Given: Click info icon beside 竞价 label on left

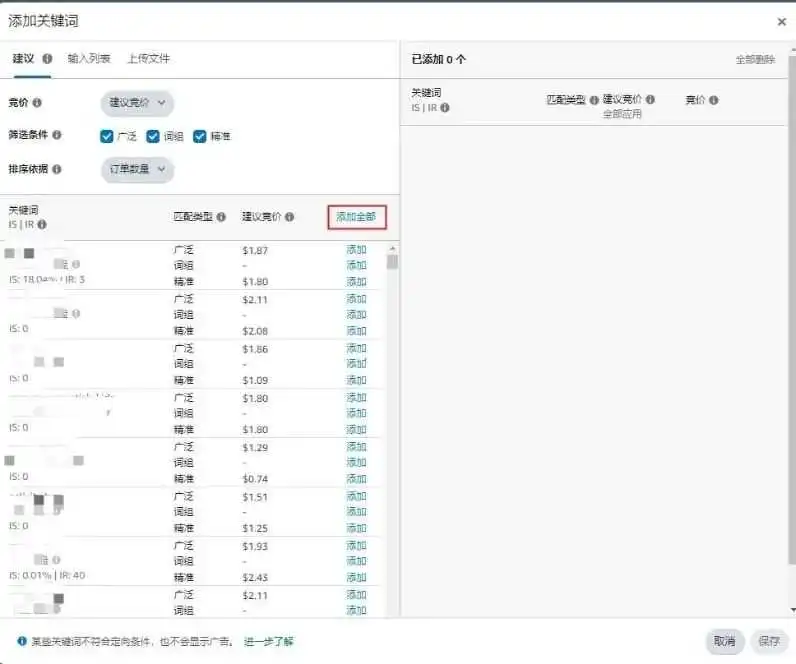Looking at the screenshot, I should click(37, 103).
